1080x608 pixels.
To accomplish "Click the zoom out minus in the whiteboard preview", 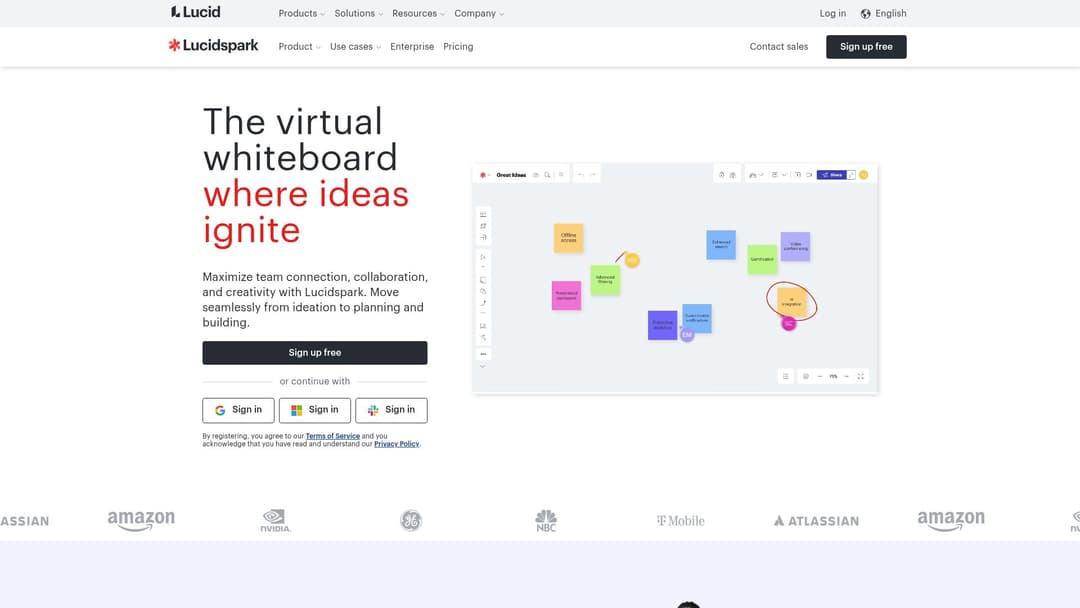I will point(820,377).
